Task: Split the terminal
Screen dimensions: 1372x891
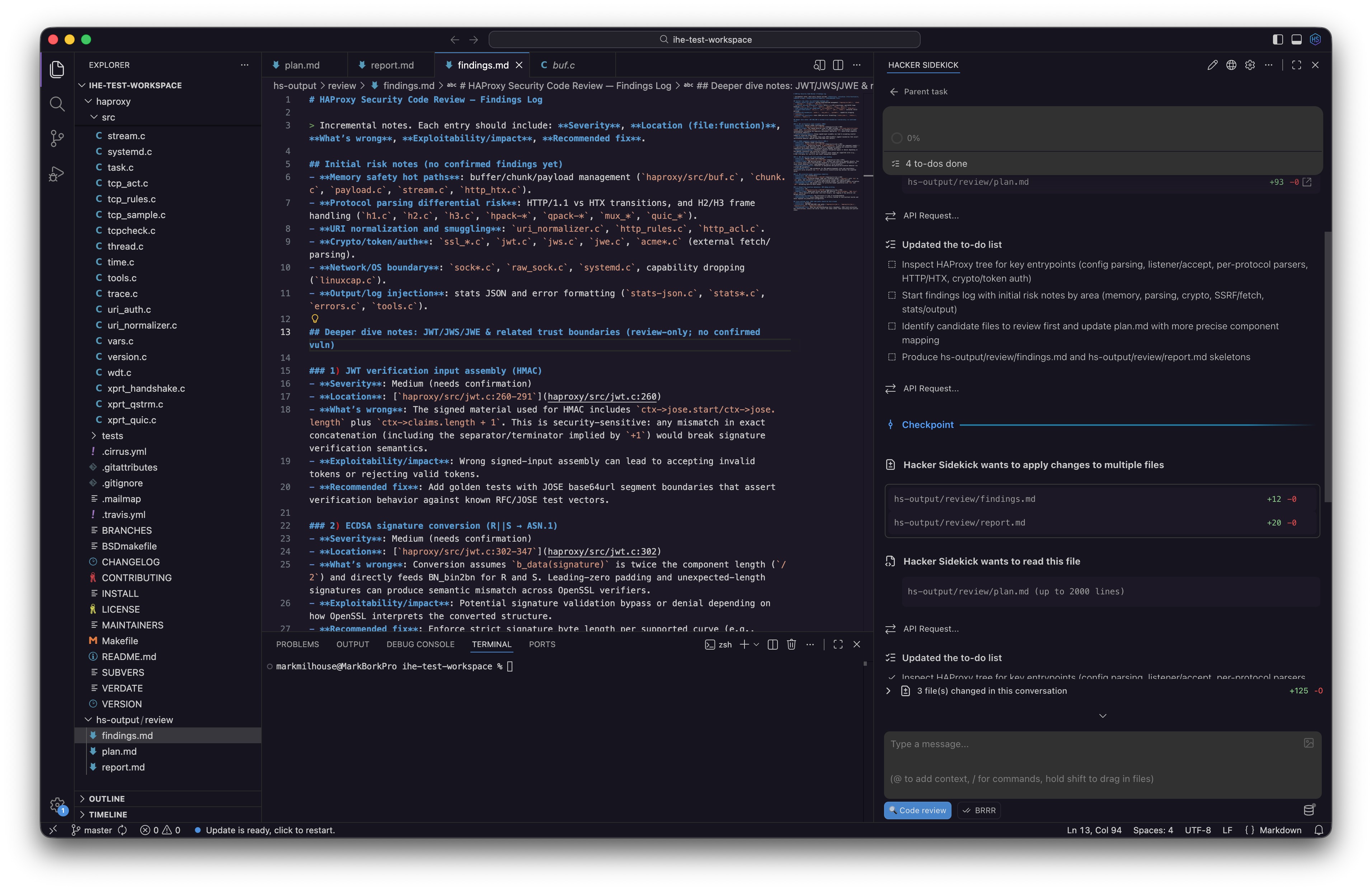Action: pyautogui.click(x=773, y=644)
